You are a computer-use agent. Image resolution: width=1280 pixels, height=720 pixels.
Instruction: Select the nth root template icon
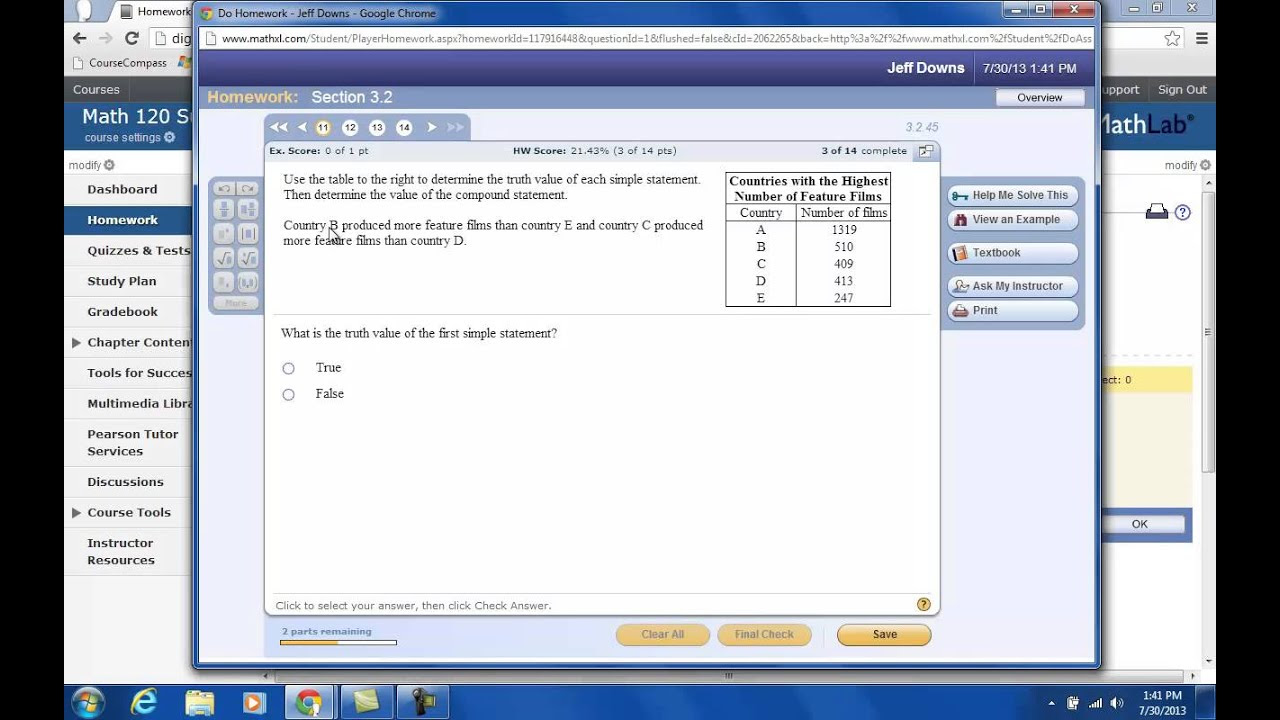tap(248, 258)
